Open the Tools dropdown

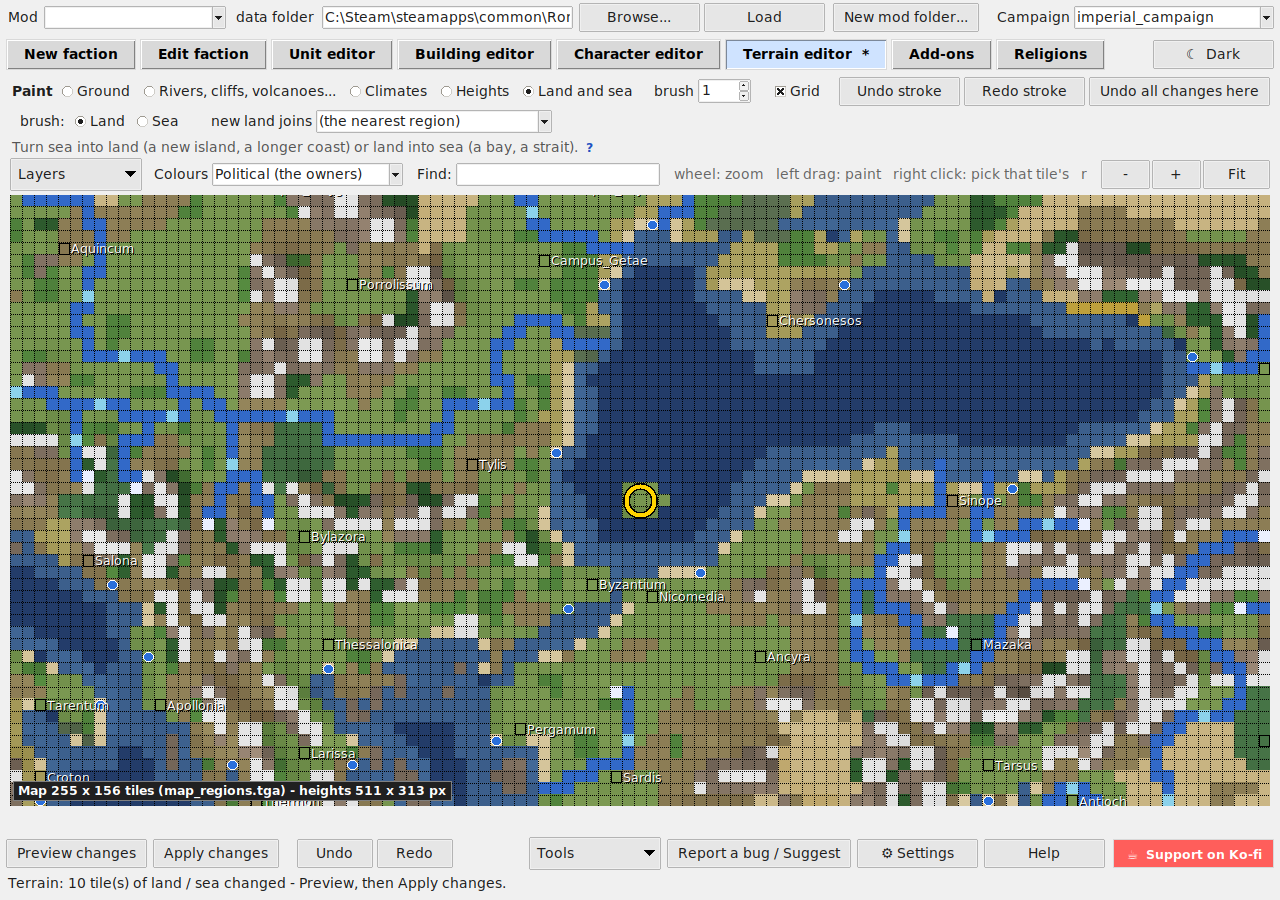click(x=594, y=853)
